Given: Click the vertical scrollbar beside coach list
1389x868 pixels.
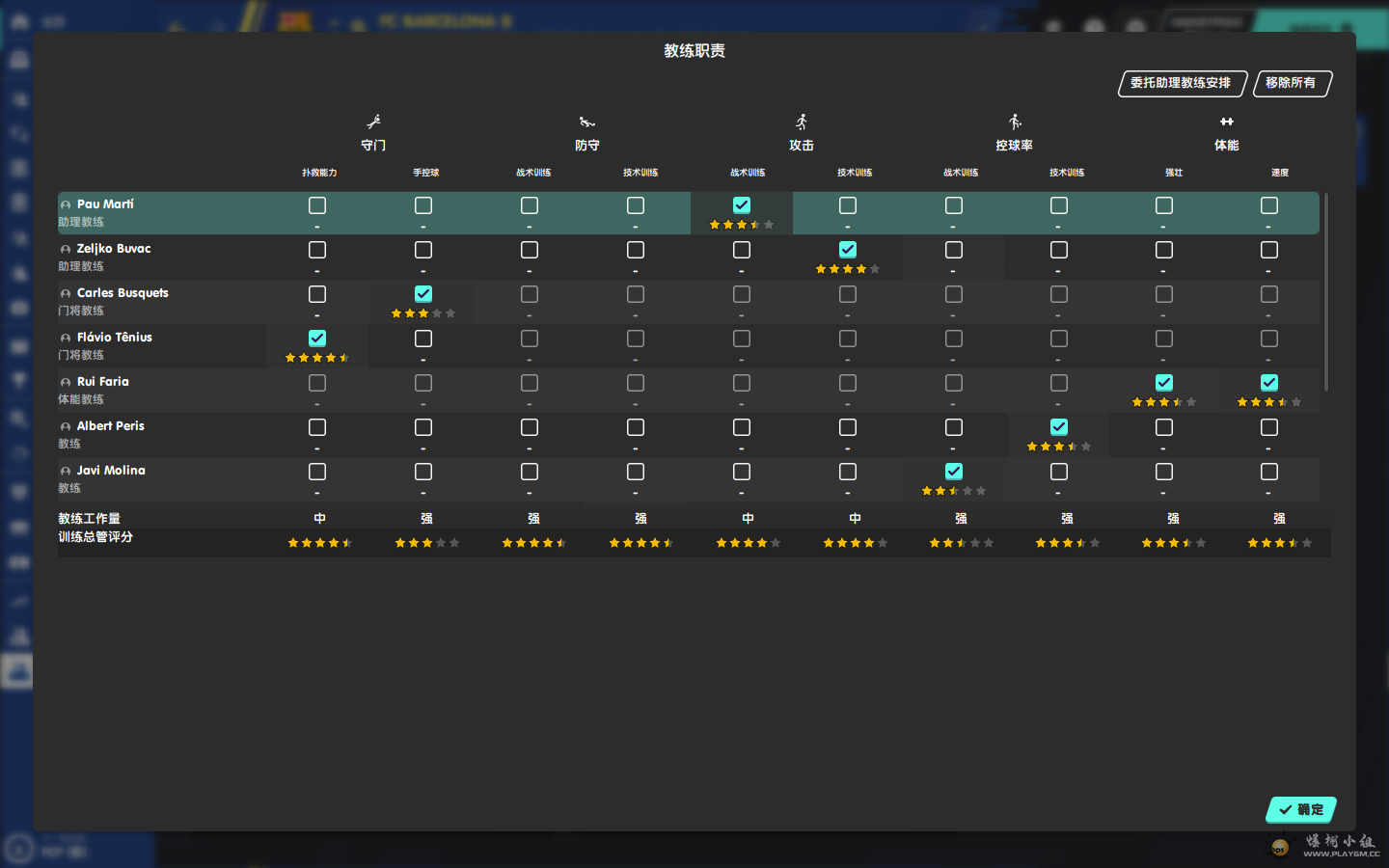Looking at the screenshot, I should click(1326, 291).
